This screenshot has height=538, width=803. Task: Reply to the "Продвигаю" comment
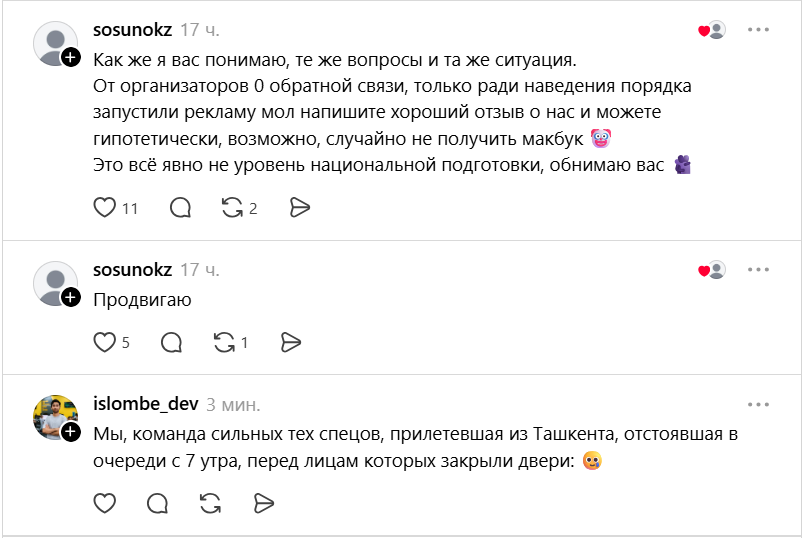[x=172, y=342]
